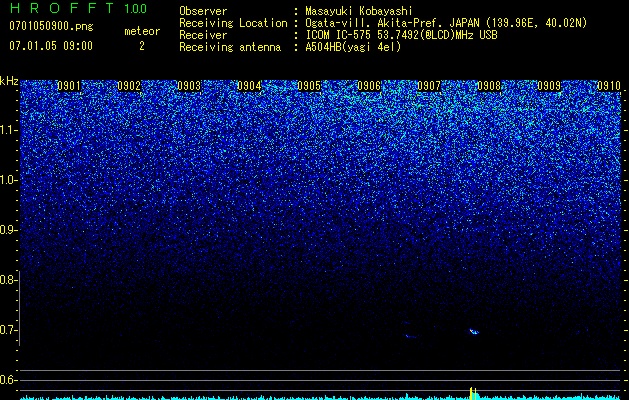Click the 0.8 frequency axis label
This screenshot has width=629, height=400.
point(8,280)
